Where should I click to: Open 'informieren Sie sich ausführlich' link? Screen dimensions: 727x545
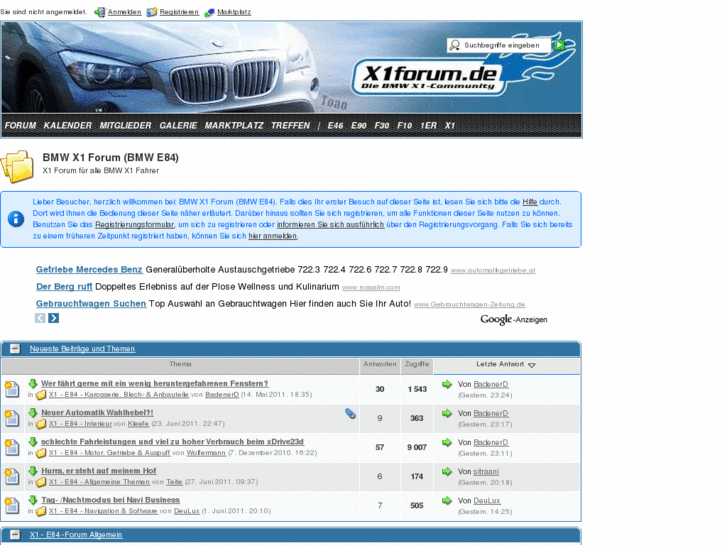[331, 224]
